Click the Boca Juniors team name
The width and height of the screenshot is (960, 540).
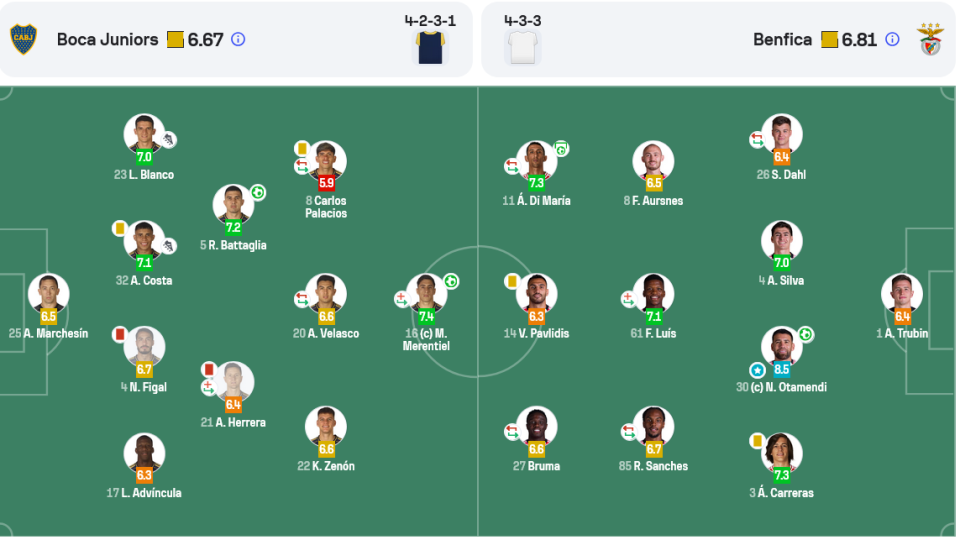click(x=107, y=40)
